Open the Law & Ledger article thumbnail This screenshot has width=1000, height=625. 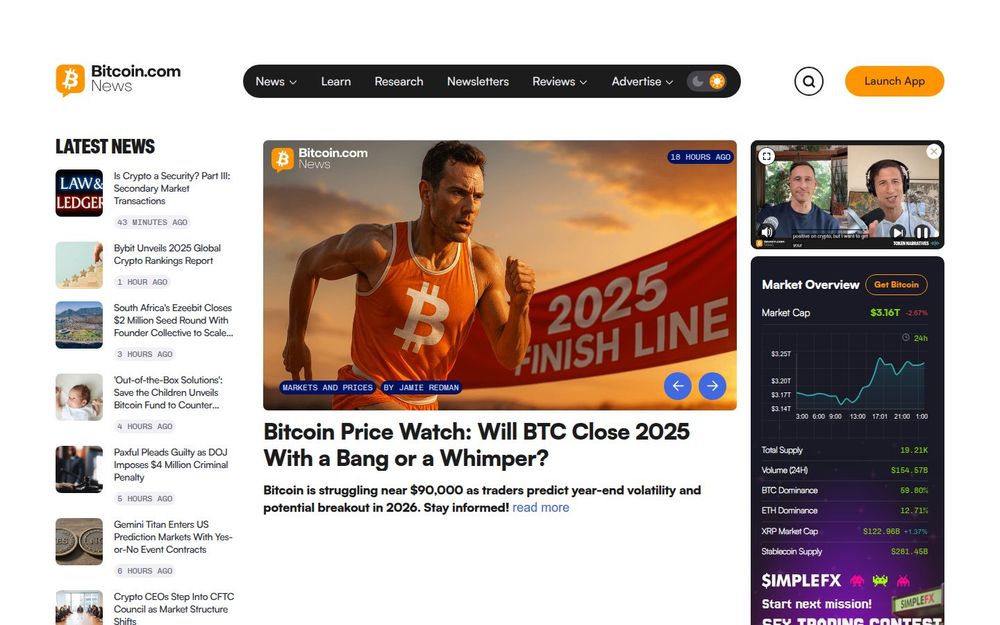(79, 193)
